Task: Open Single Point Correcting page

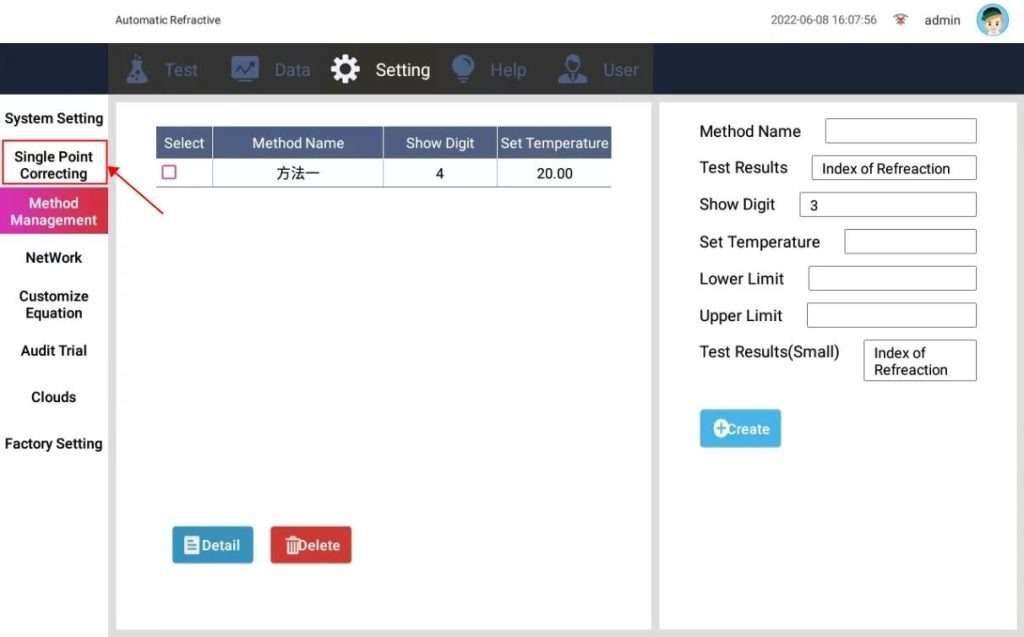Action: pyautogui.click(x=54, y=165)
